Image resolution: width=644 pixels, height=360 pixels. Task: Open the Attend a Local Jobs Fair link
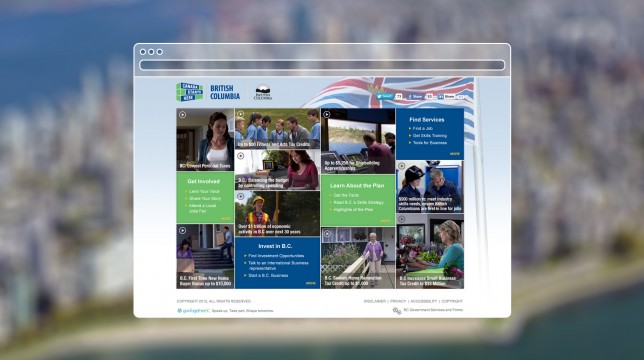click(x=202, y=208)
